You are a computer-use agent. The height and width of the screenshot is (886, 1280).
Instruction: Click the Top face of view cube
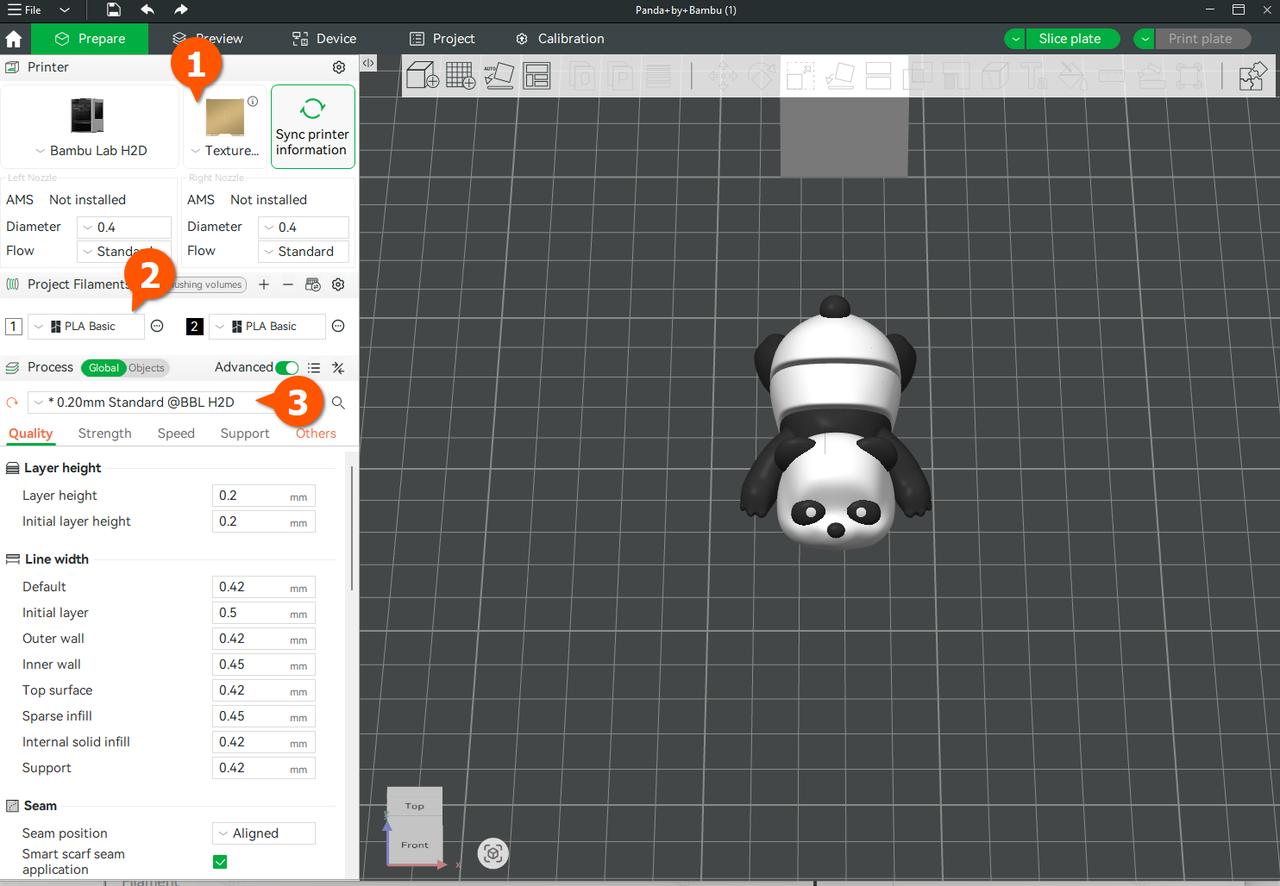tap(414, 805)
